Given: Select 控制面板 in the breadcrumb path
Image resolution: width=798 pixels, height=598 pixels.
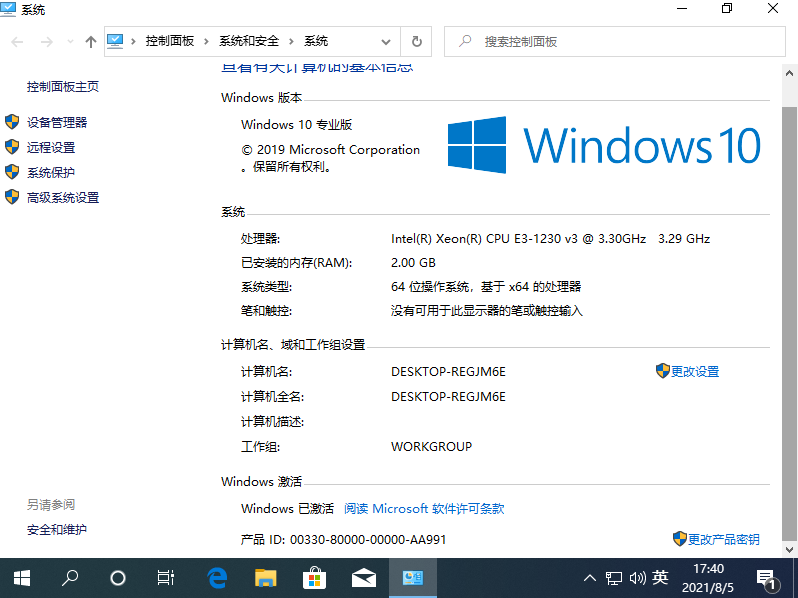Looking at the screenshot, I should point(170,42).
